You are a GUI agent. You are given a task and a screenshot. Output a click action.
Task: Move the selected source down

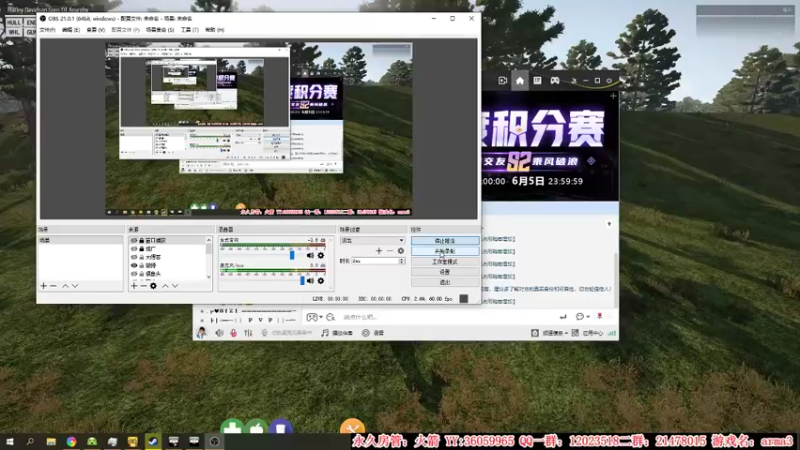click(175, 286)
